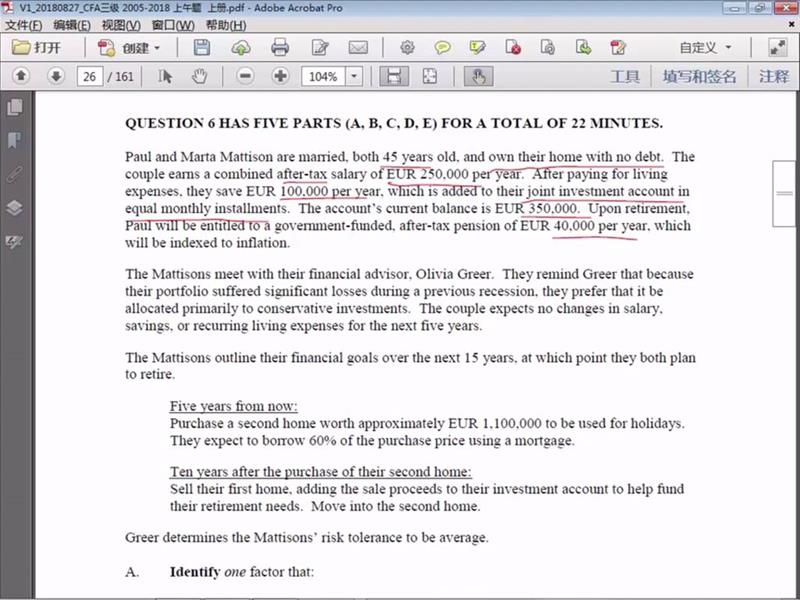Choose the text selection tool
This screenshot has height=600, width=800.
click(x=164, y=77)
